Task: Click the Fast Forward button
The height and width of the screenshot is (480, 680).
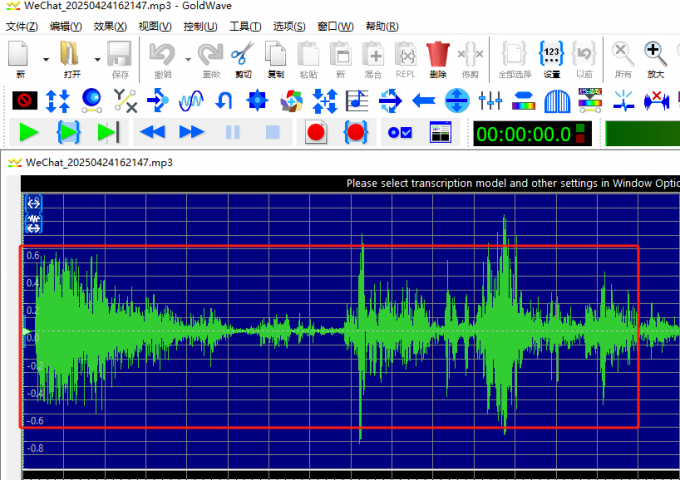Action: coord(191,132)
